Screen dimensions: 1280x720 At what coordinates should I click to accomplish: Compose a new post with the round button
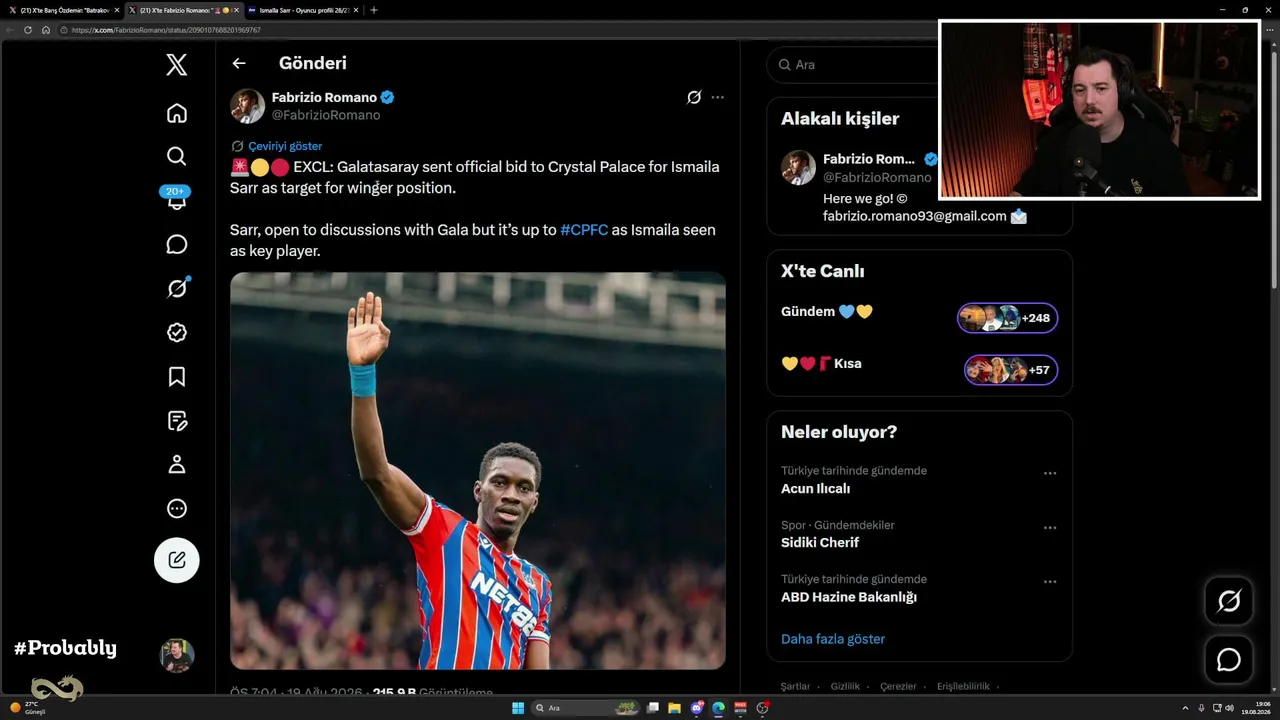point(177,560)
